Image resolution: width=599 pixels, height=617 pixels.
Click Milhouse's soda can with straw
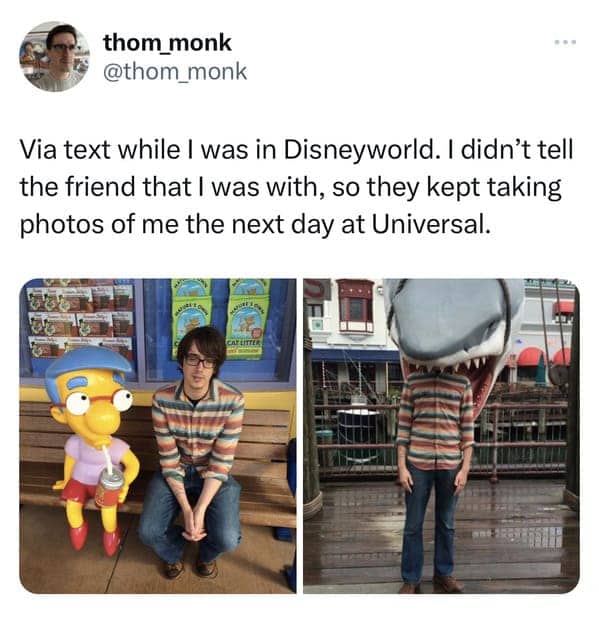coord(108,481)
